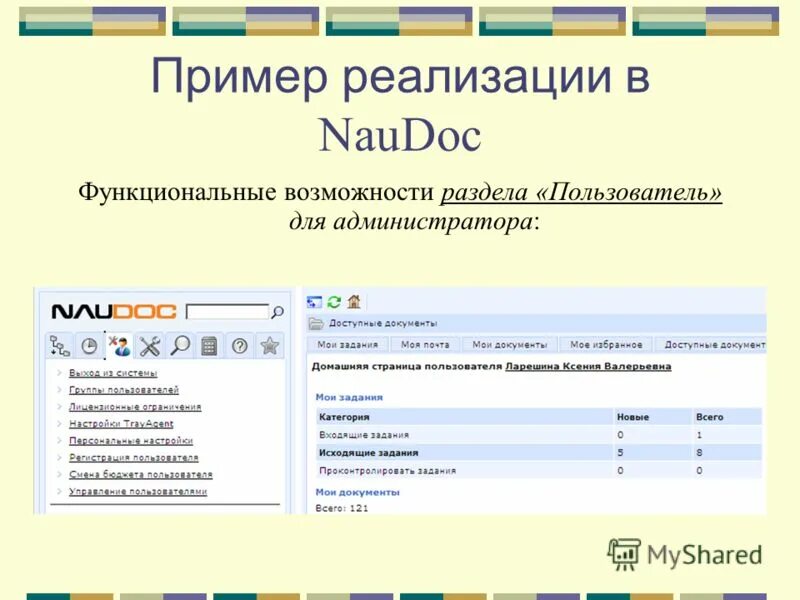Click the favorites star icon
This screenshot has height=600, width=800.
267,347
